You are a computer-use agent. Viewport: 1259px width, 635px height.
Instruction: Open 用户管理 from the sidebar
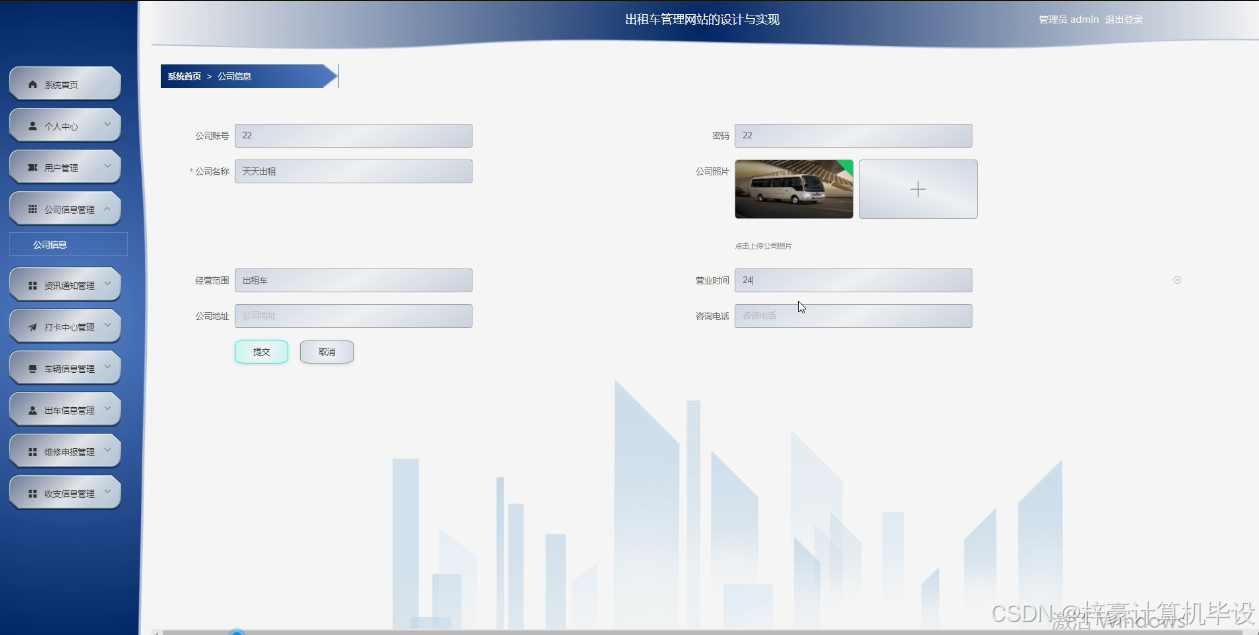pyautogui.click(x=64, y=166)
